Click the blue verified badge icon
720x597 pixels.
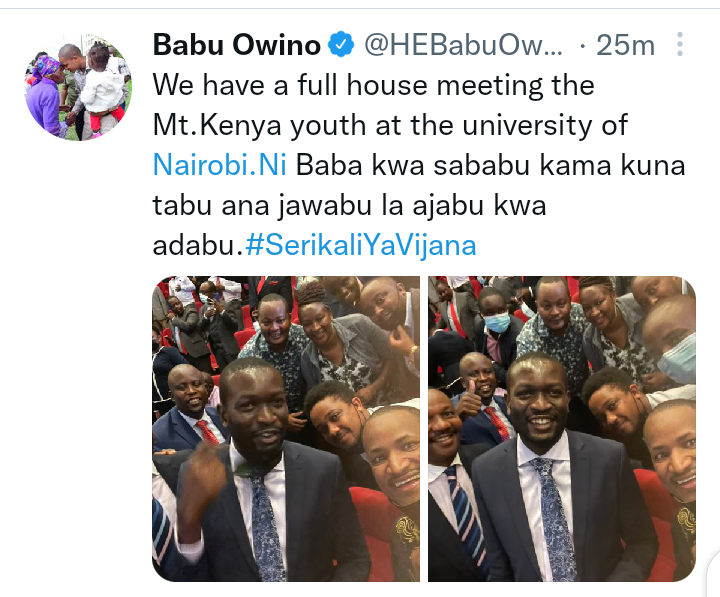click(341, 45)
